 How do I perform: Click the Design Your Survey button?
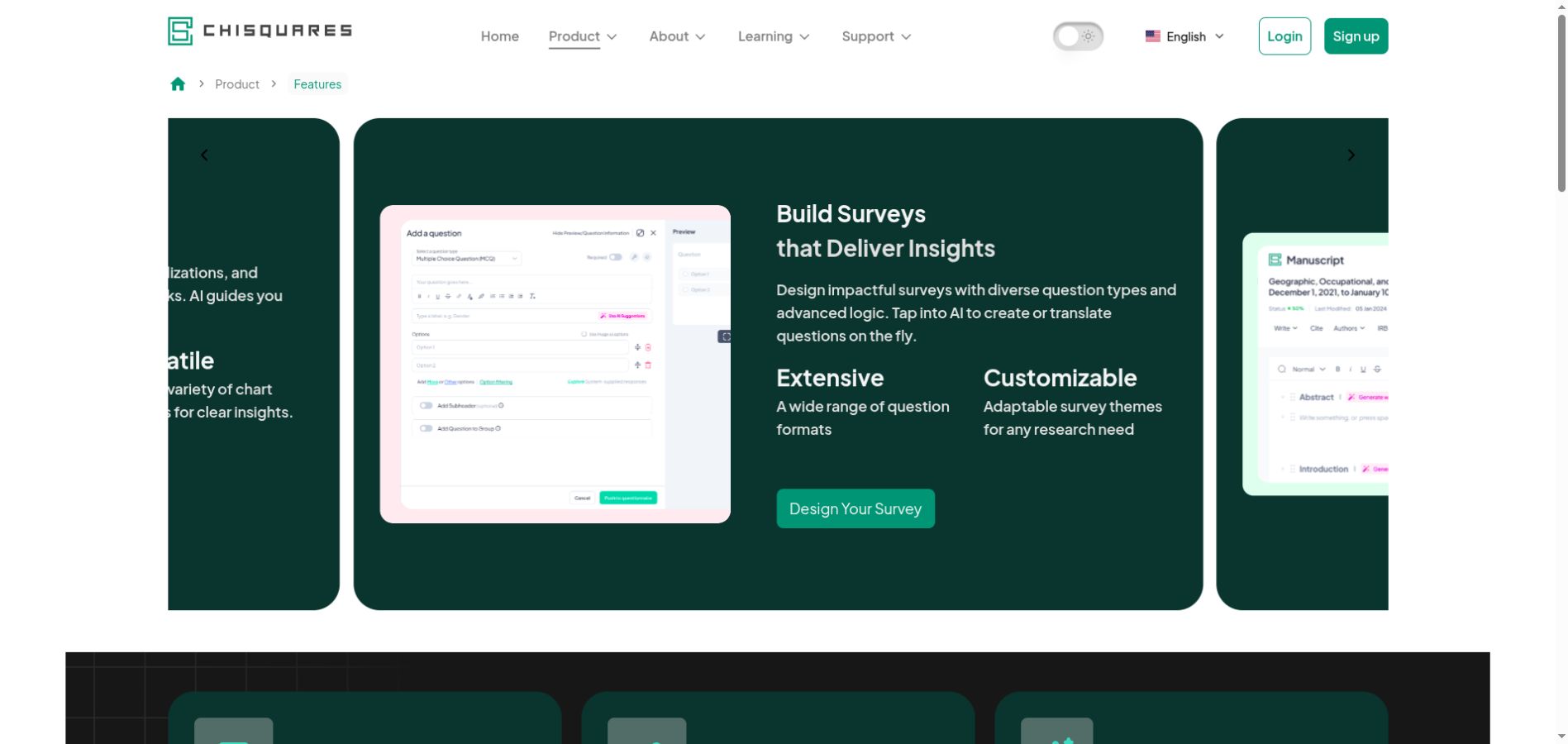pyautogui.click(x=855, y=508)
